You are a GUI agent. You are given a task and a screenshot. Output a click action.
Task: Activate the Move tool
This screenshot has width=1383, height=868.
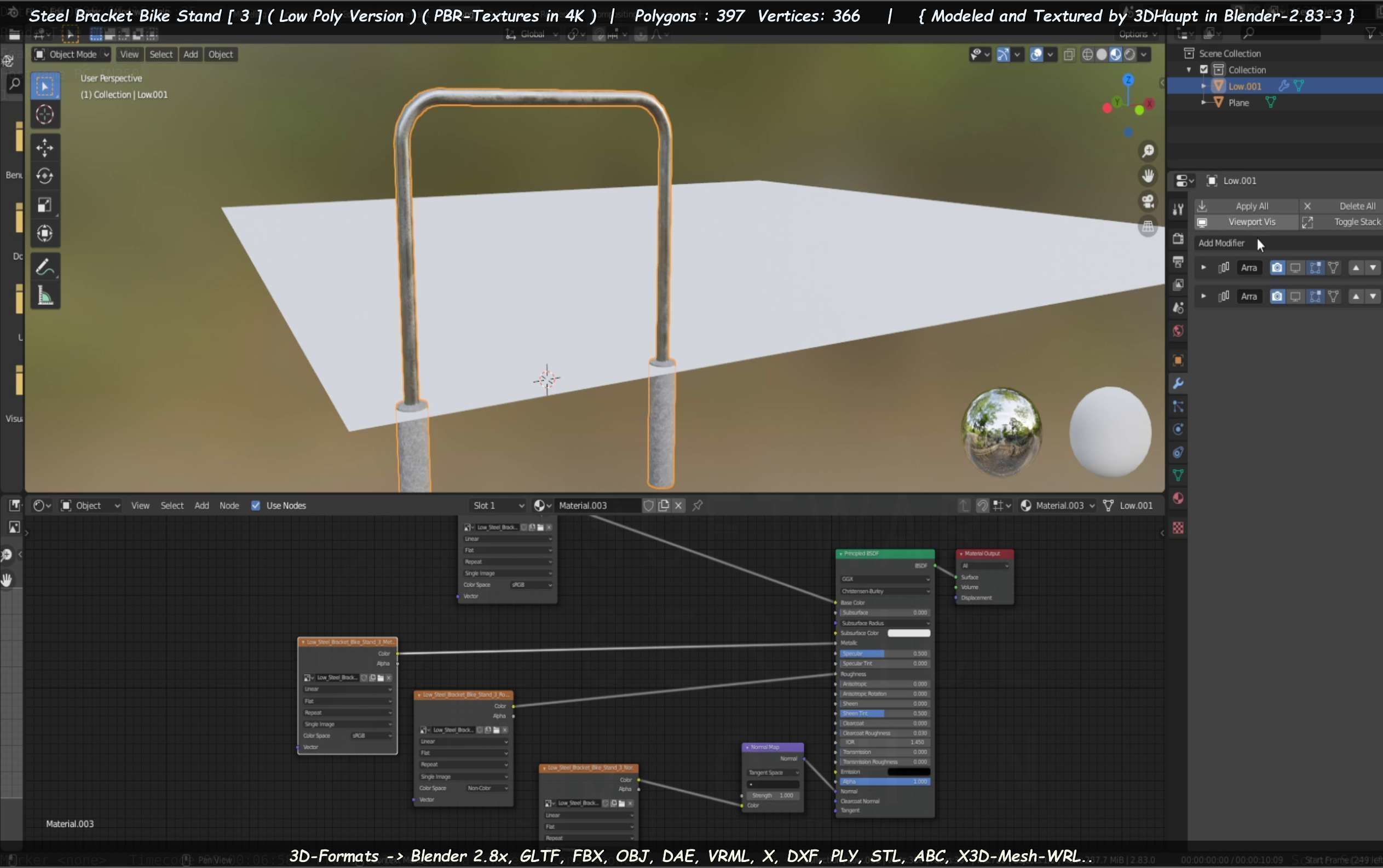pos(45,148)
